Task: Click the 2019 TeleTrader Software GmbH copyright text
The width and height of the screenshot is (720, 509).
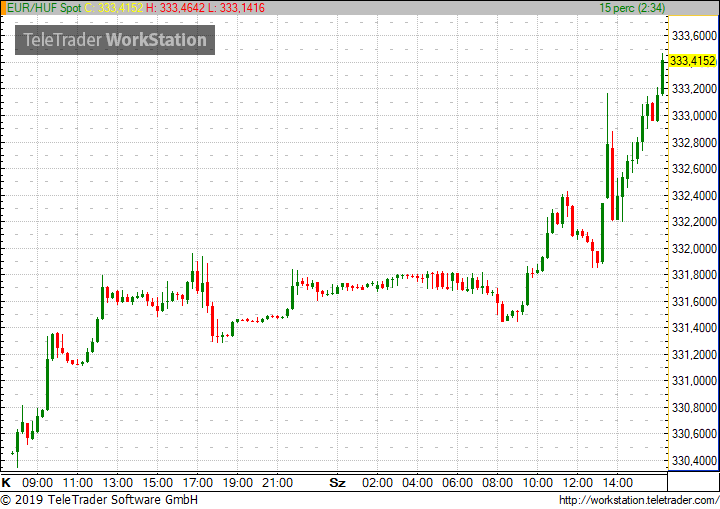Action: tap(100, 500)
